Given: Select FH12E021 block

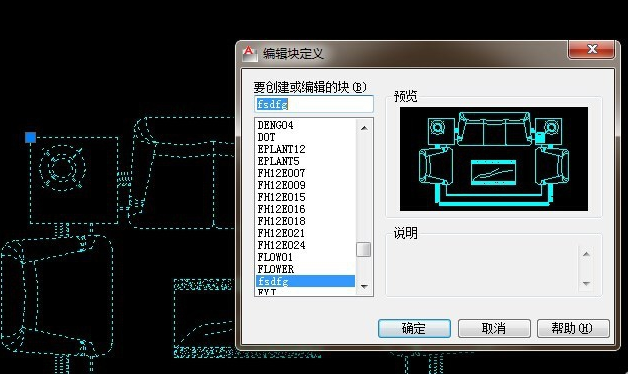Looking at the screenshot, I should pos(305,233).
